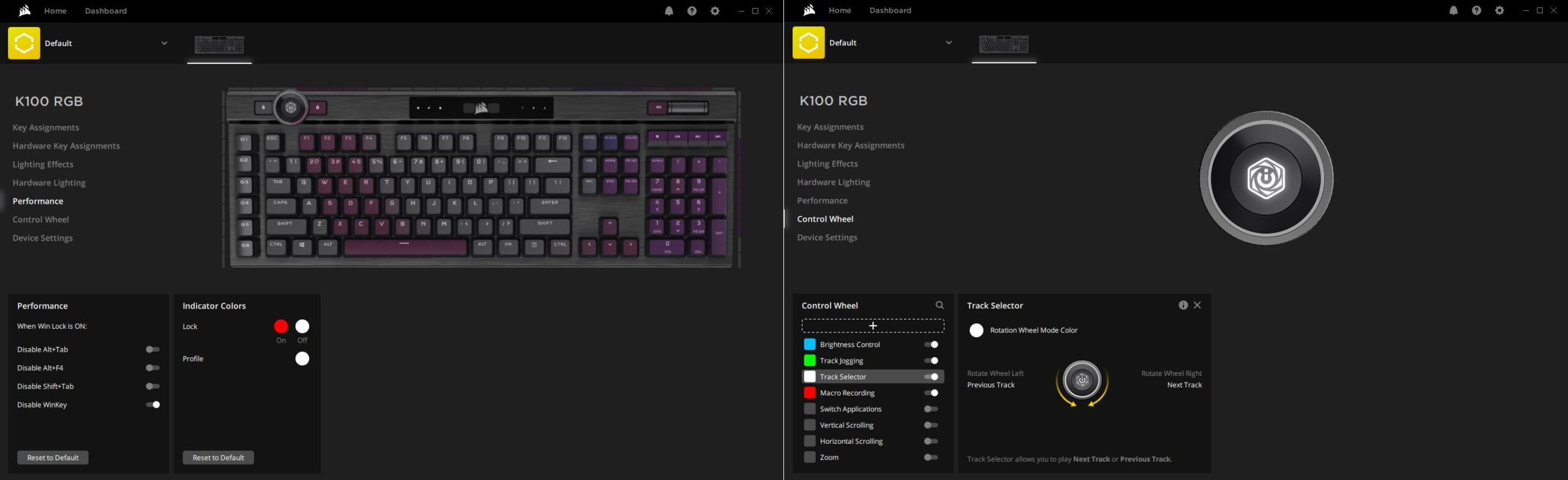Toggle Disable Shift+Tab switch
Viewport: 1568px width, 480px height.
pos(153,386)
